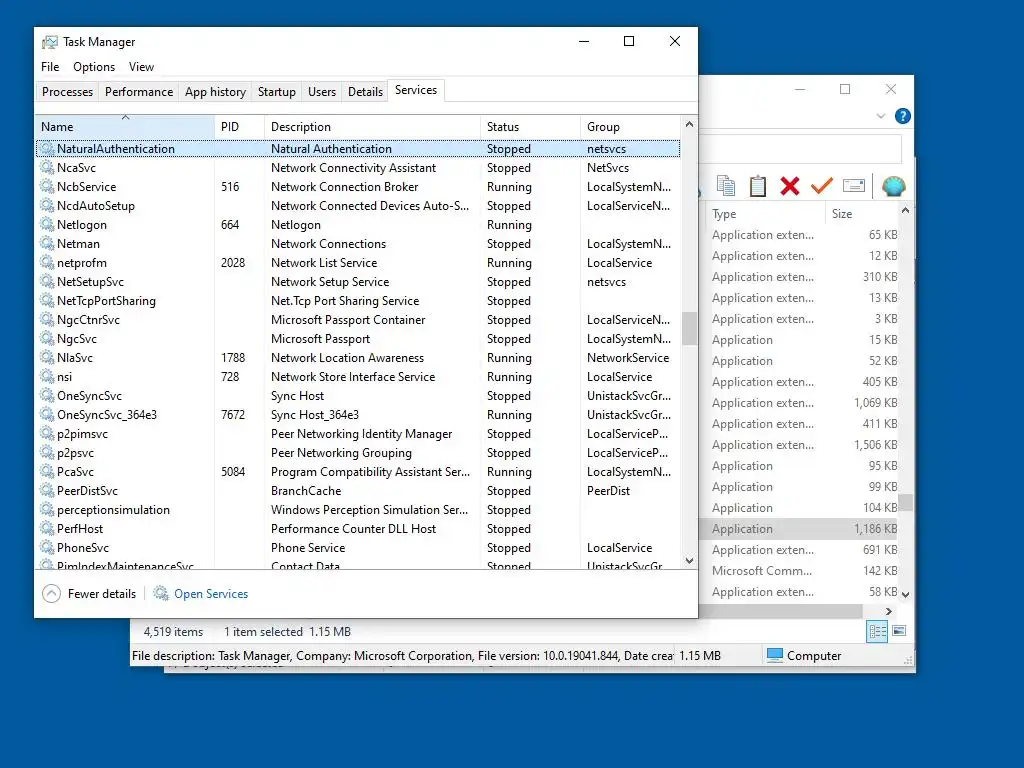
Task: Select the perceptionsimulation service
Action: pos(358,509)
